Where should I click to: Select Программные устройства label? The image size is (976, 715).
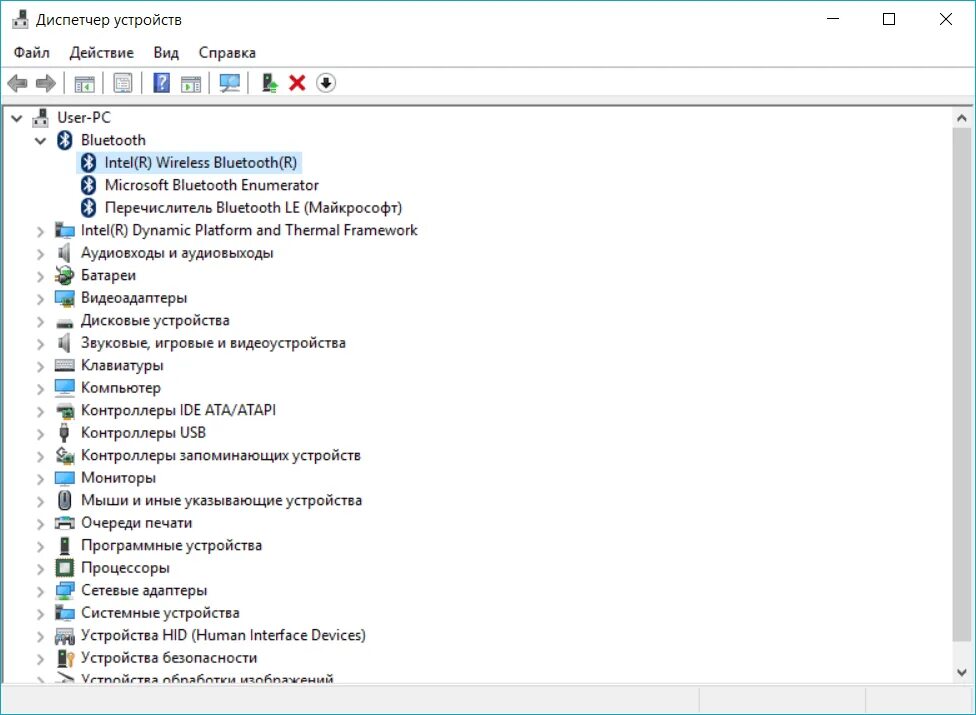[x=171, y=545]
